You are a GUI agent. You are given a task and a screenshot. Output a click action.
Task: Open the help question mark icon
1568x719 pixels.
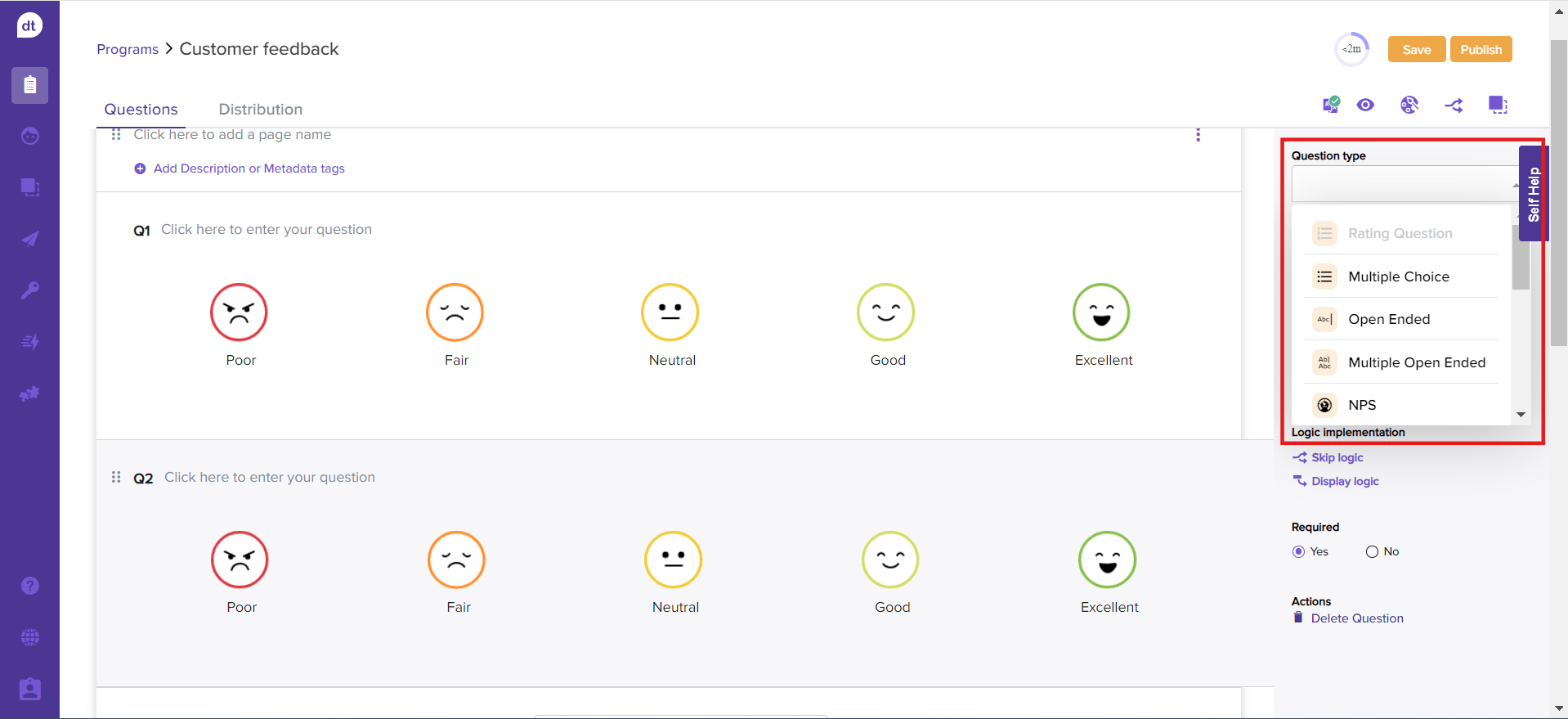30,586
